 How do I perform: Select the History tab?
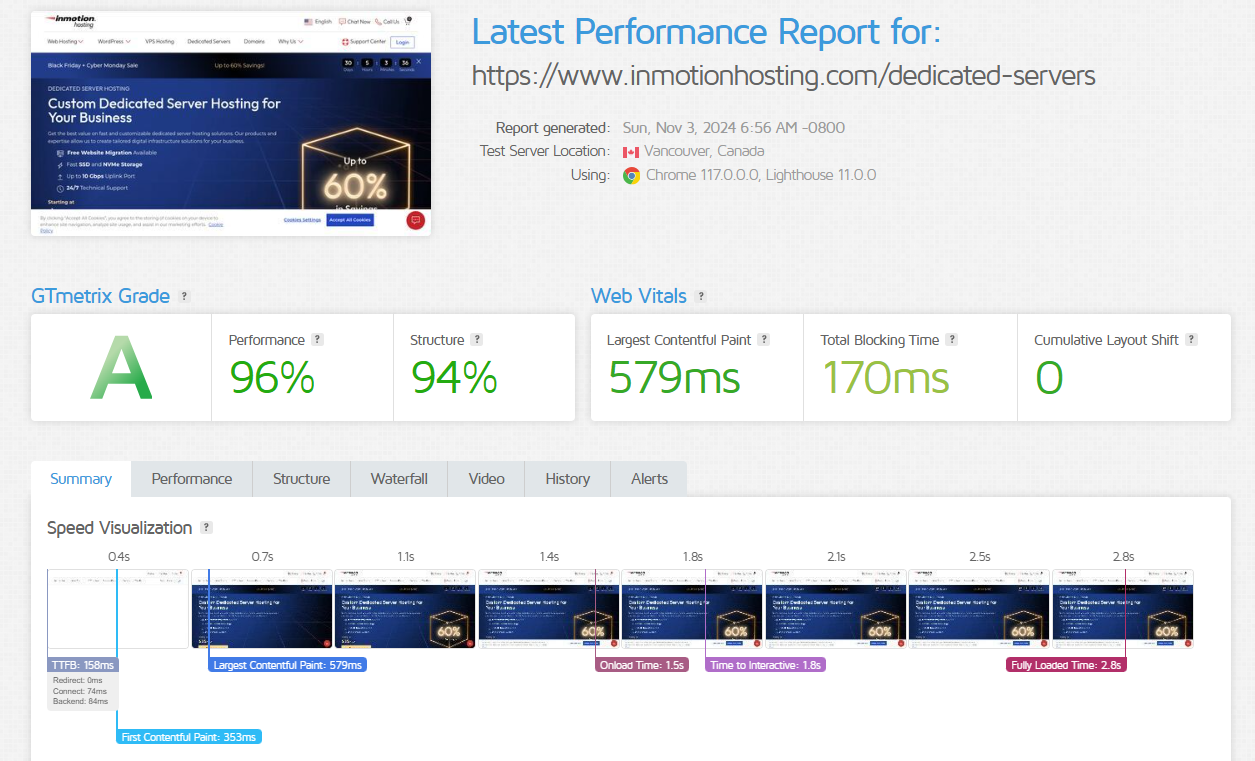(568, 479)
